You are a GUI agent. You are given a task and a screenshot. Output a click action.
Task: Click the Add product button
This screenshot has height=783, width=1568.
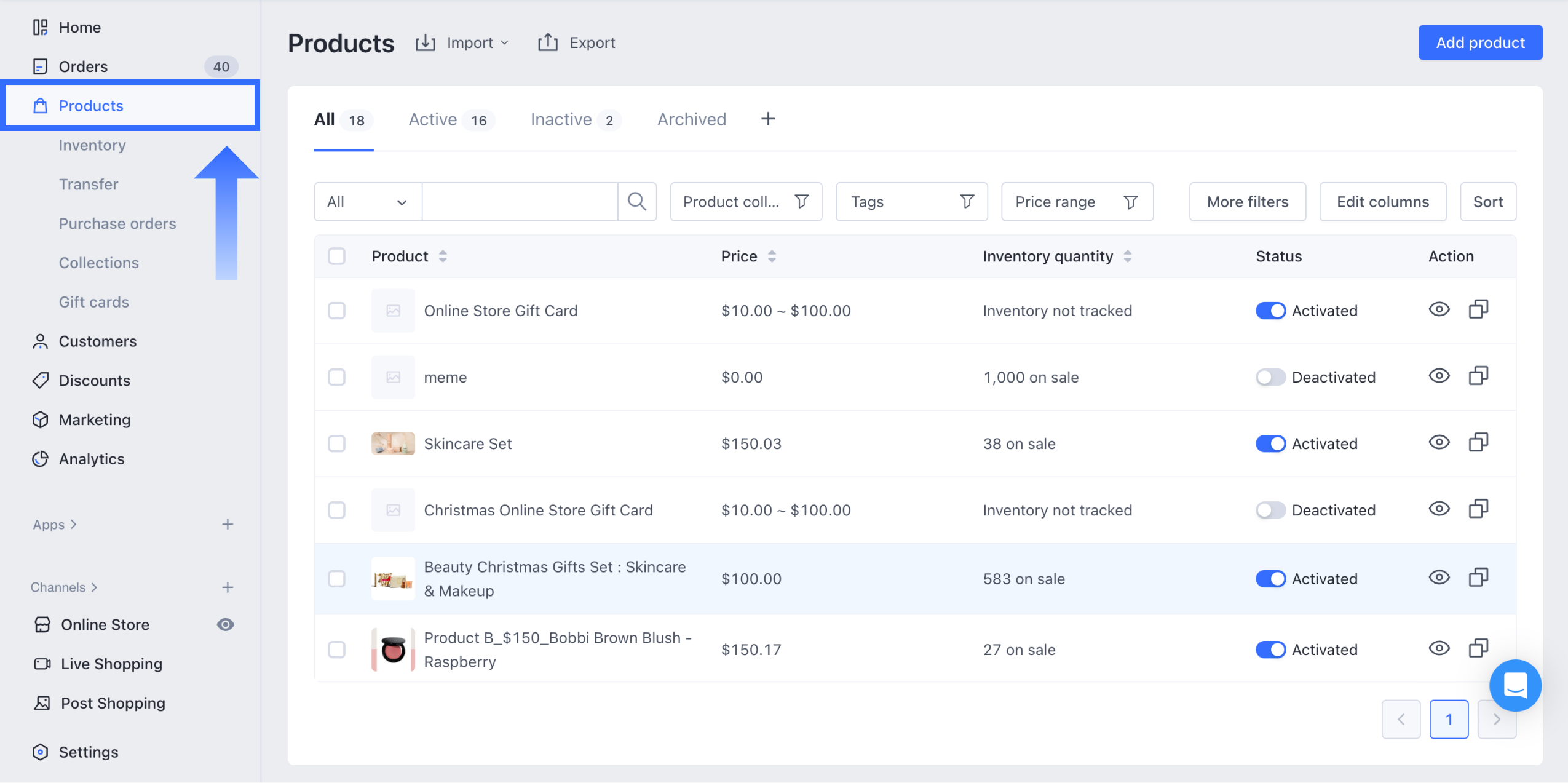coord(1480,42)
